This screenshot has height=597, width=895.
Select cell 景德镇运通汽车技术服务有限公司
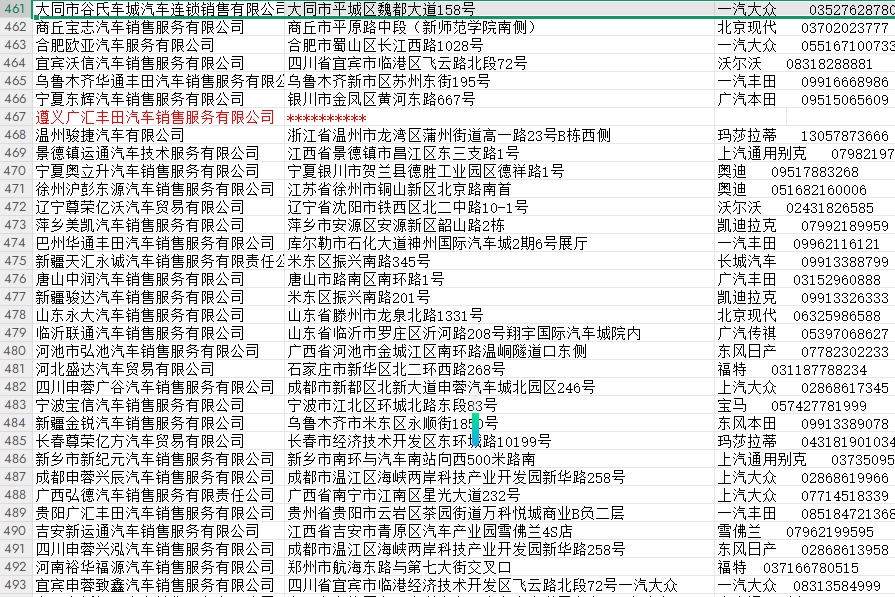pyautogui.click(x=159, y=153)
